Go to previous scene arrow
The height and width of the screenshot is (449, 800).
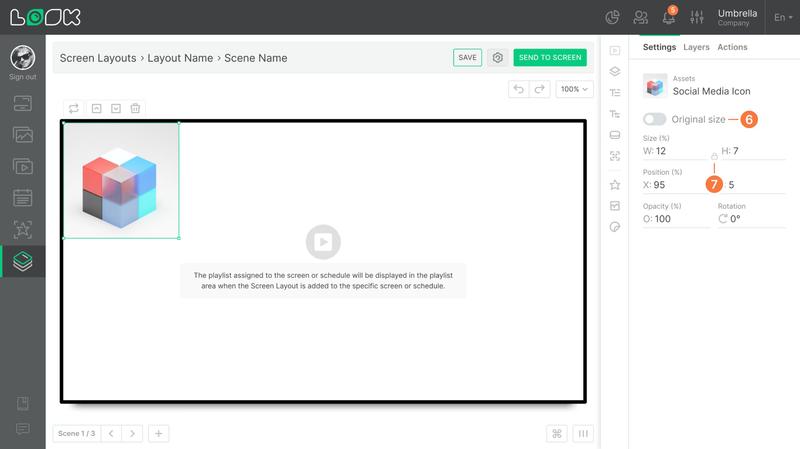coord(111,434)
